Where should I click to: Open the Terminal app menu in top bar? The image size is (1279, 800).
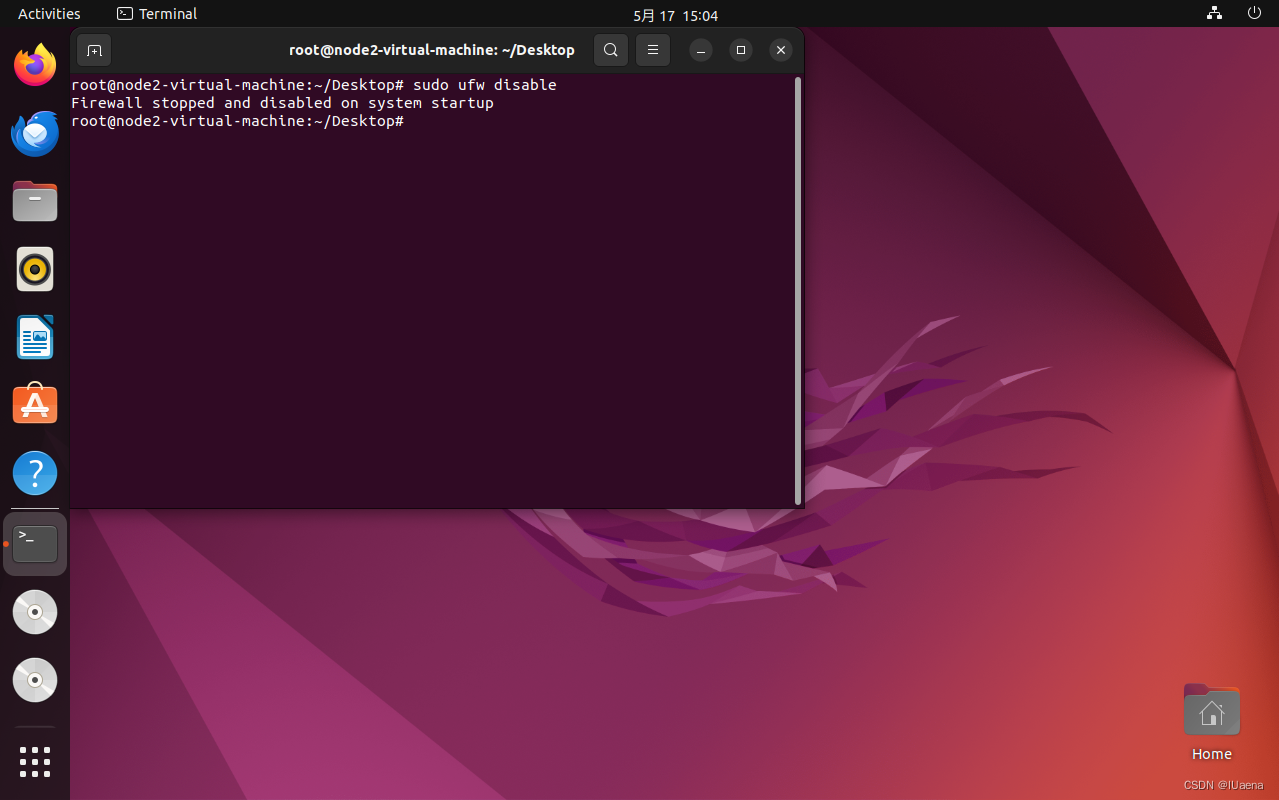point(157,14)
